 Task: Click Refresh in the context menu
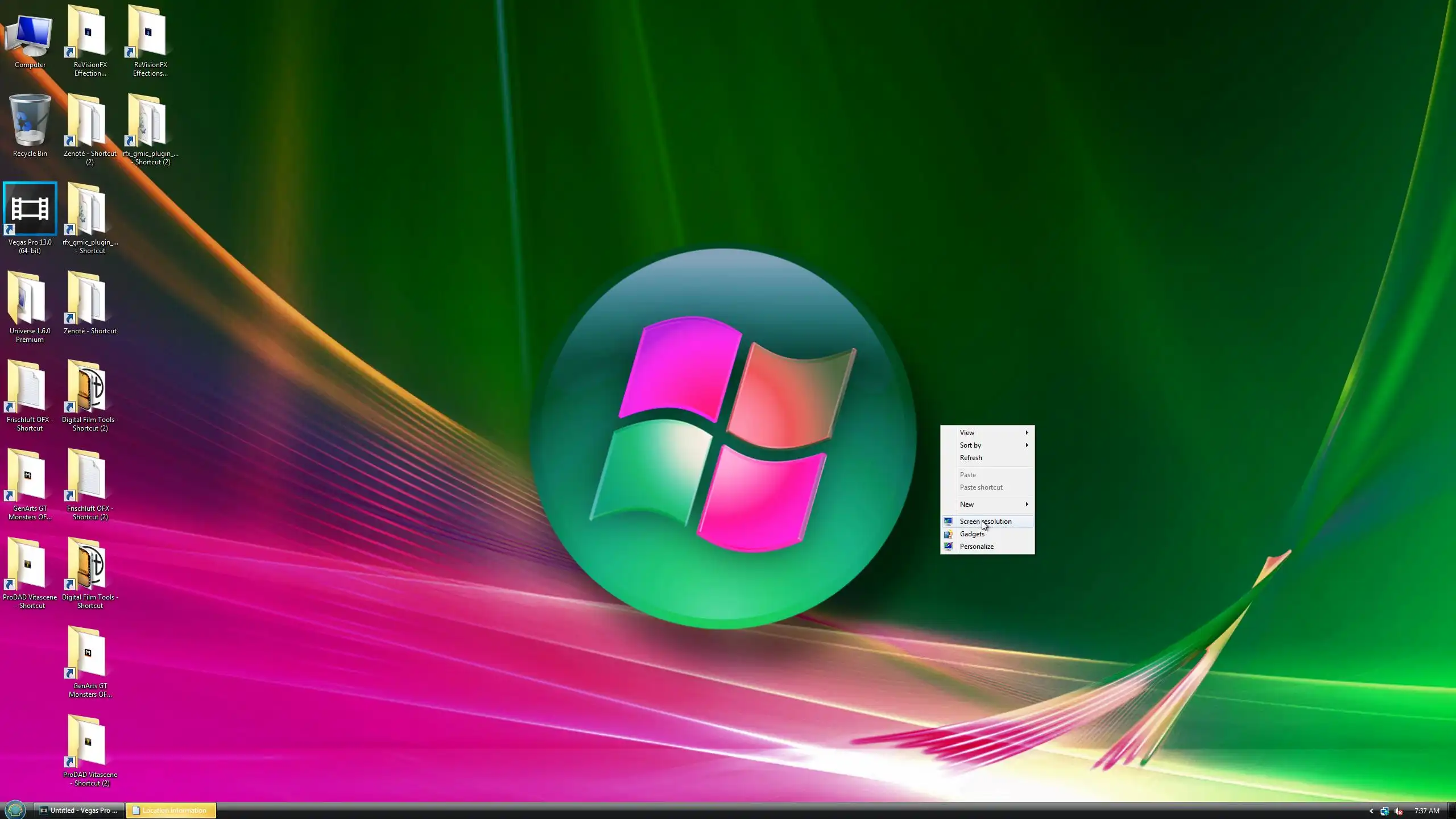point(971,458)
